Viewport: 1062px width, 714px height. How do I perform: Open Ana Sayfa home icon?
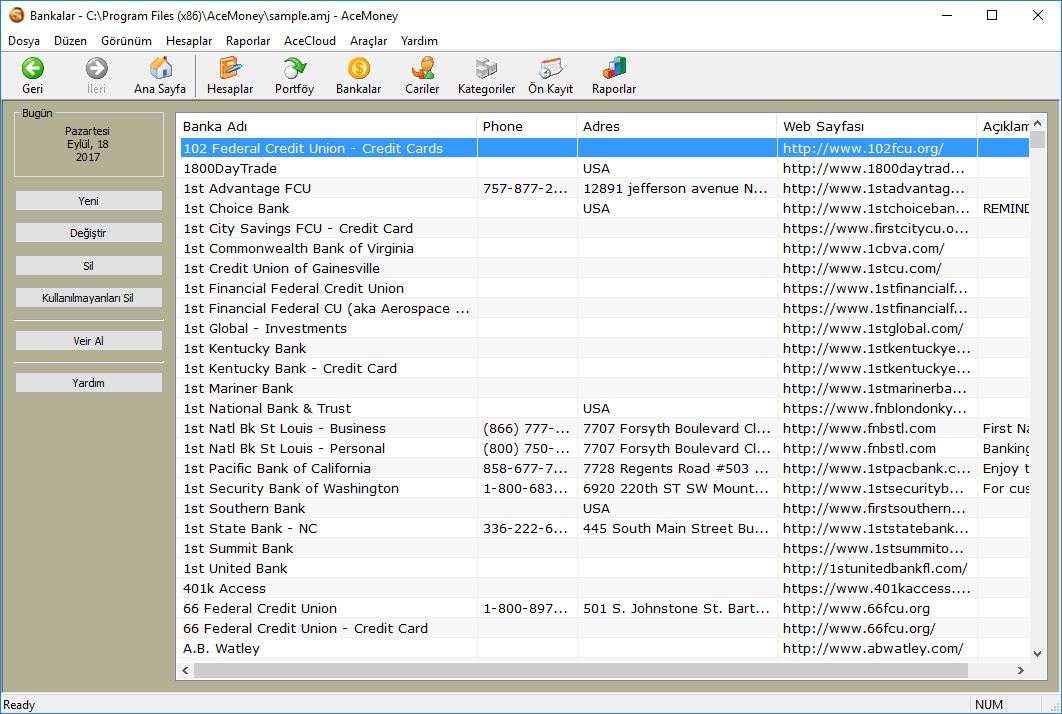pyautogui.click(x=161, y=68)
